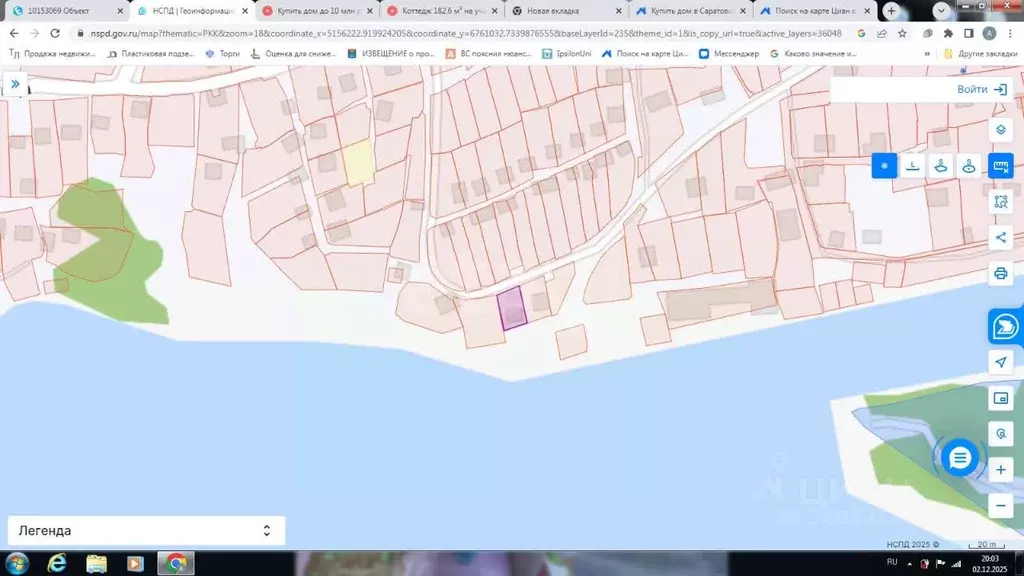Open the Мессенджер bookmark link
Screen dimensions: 1024x576
pos(730,53)
